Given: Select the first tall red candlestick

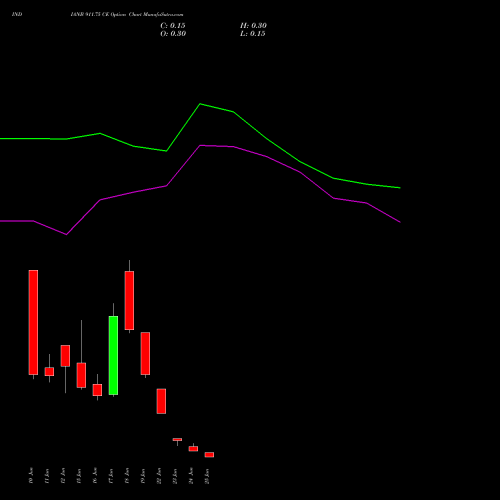Looking at the screenshot, I should pyautogui.click(x=33, y=322).
